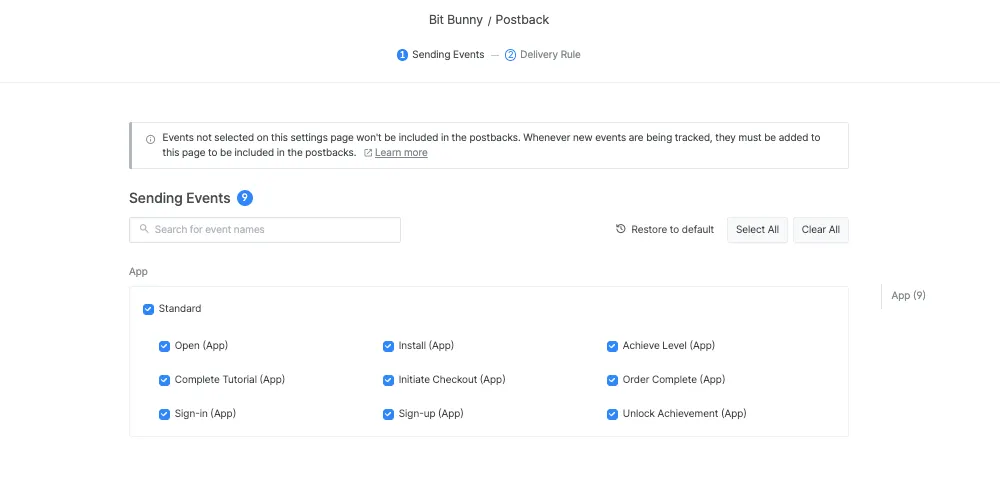Screen dimensions: 1000x500
Task: Click the Sending Events count badge
Action: (x=245, y=198)
